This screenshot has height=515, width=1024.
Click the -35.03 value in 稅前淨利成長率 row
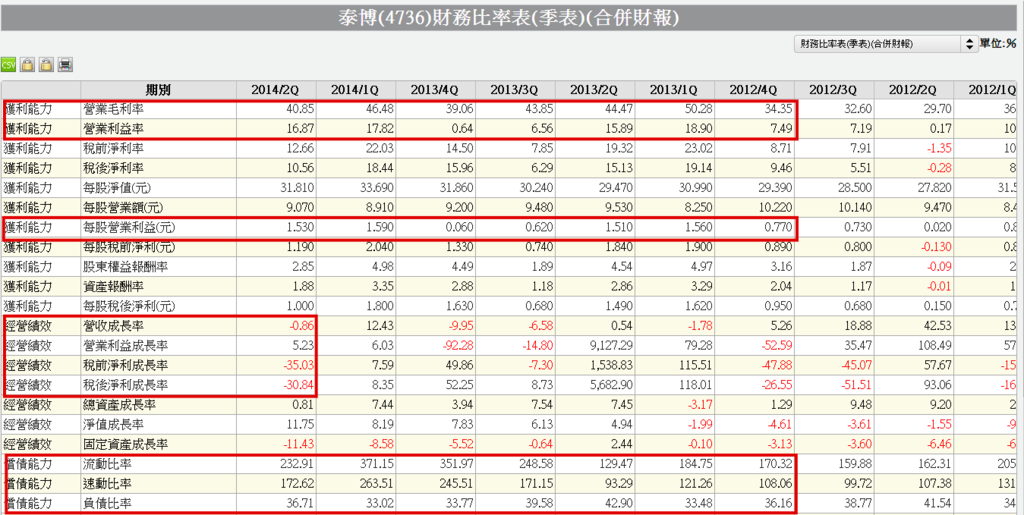(x=298, y=366)
